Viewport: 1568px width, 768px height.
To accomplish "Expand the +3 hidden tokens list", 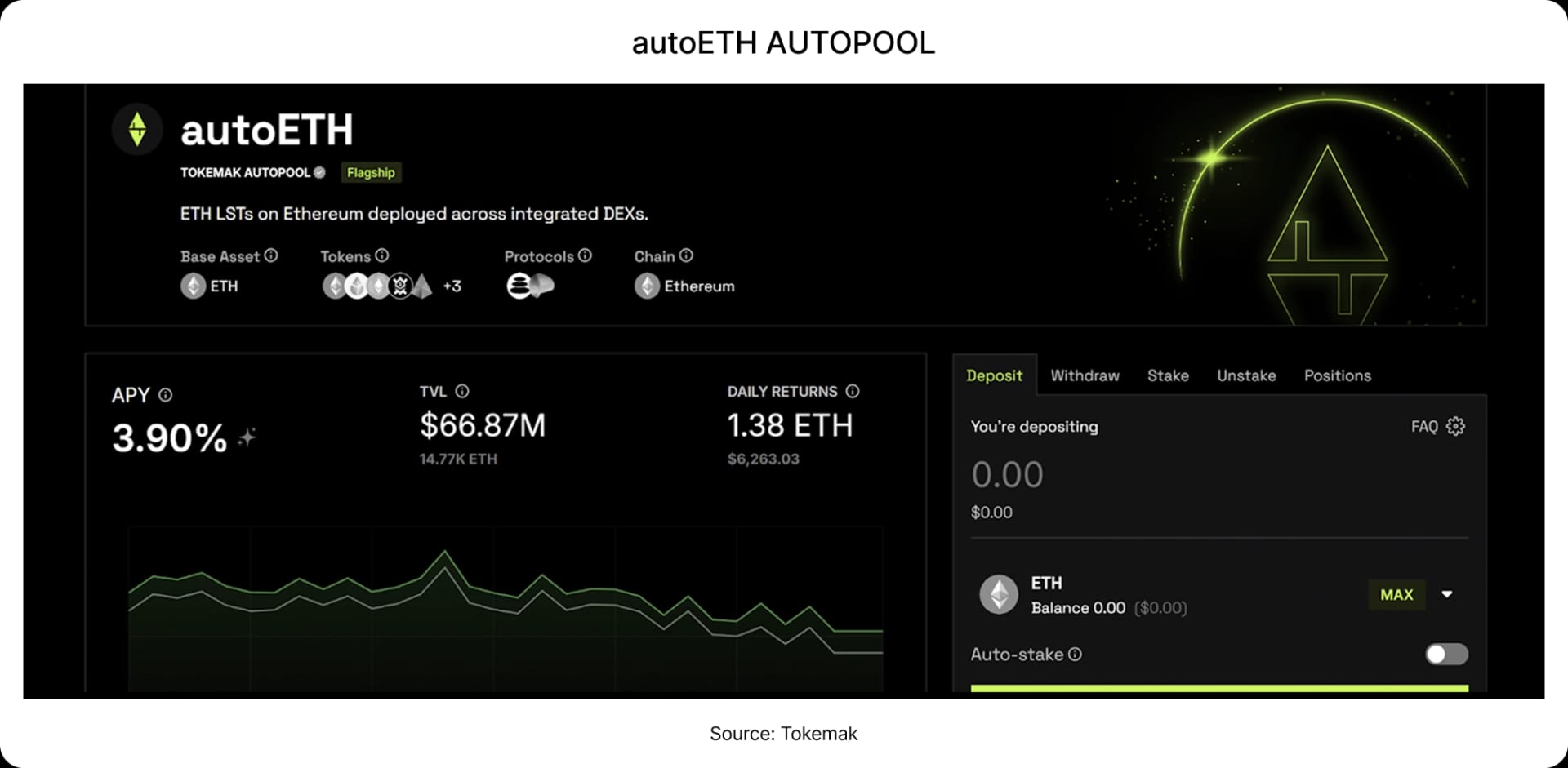I will click(x=451, y=286).
